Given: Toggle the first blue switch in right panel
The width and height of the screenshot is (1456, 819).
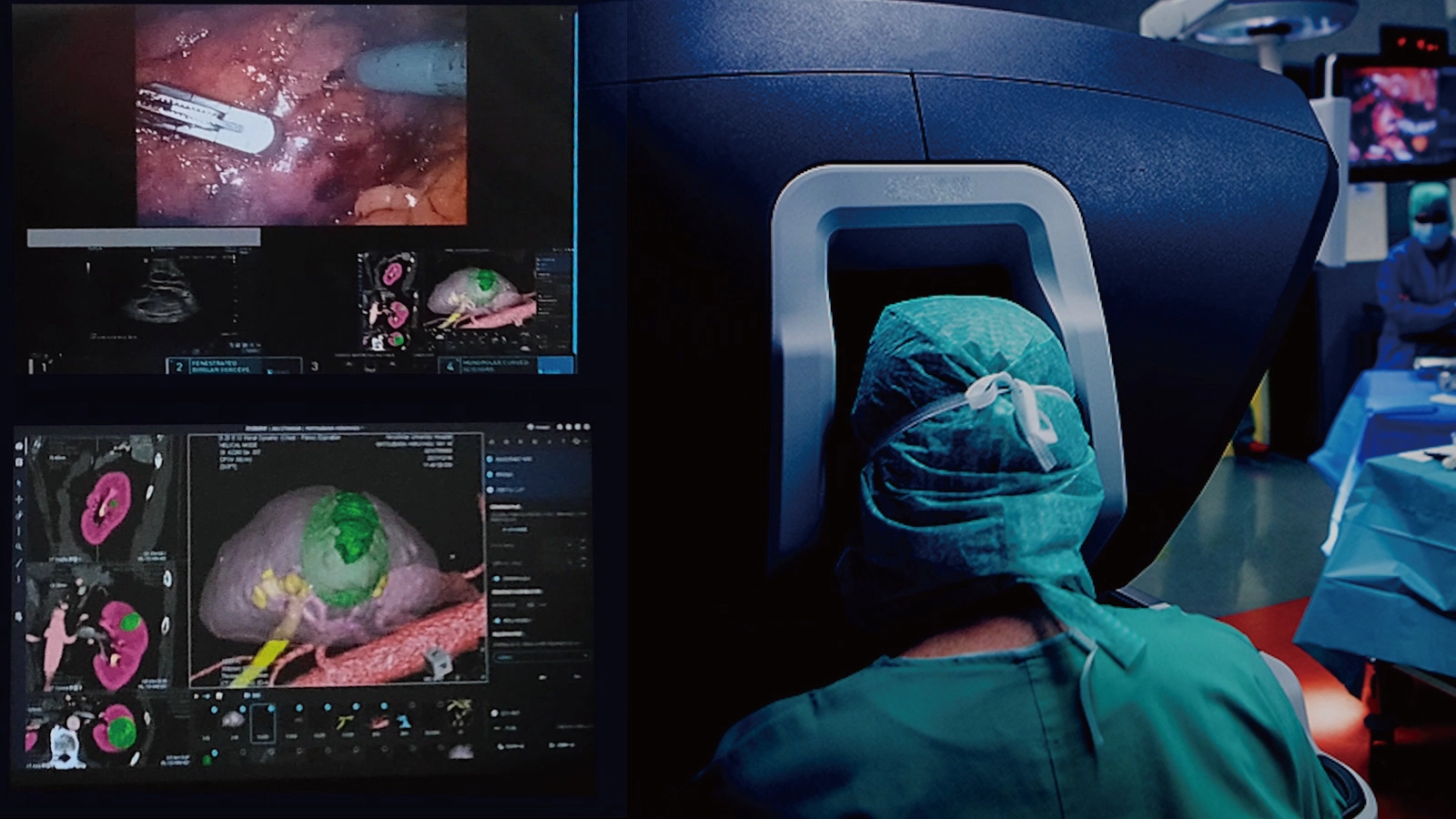Looking at the screenshot, I should click(x=491, y=460).
